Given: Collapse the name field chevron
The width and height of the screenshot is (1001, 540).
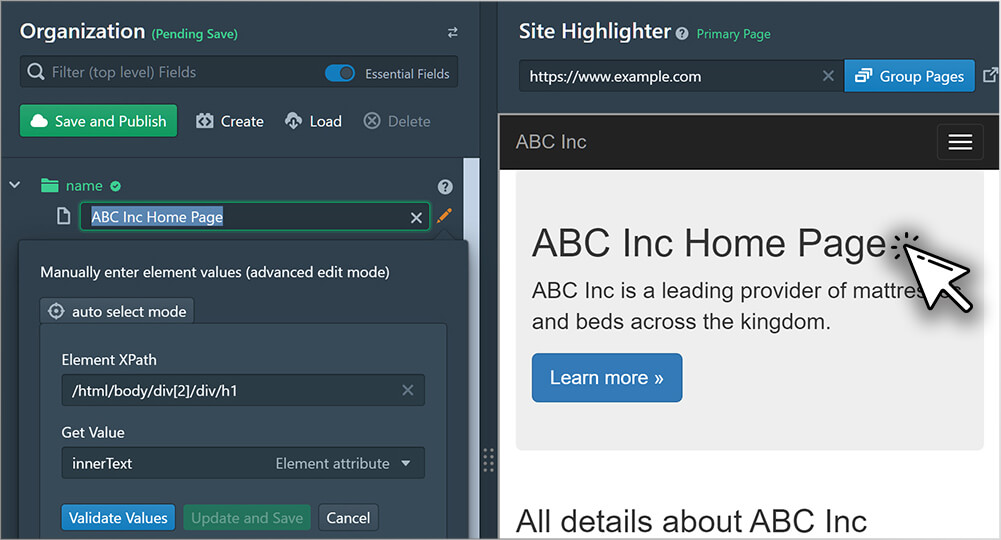Looking at the screenshot, I should pyautogui.click(x=15, y=185).
